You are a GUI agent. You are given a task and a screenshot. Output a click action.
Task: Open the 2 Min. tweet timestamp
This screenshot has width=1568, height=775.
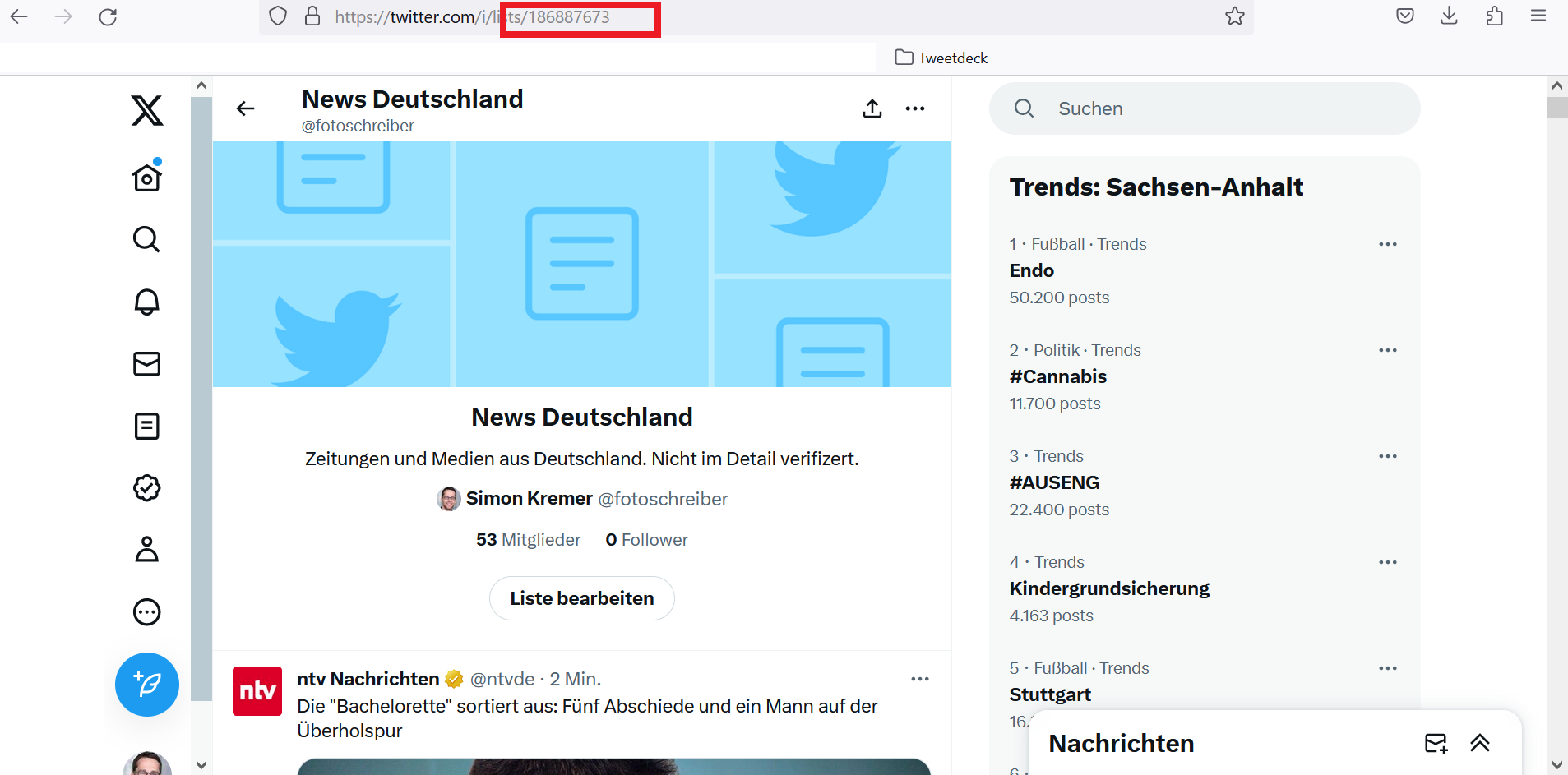(576, 679)
